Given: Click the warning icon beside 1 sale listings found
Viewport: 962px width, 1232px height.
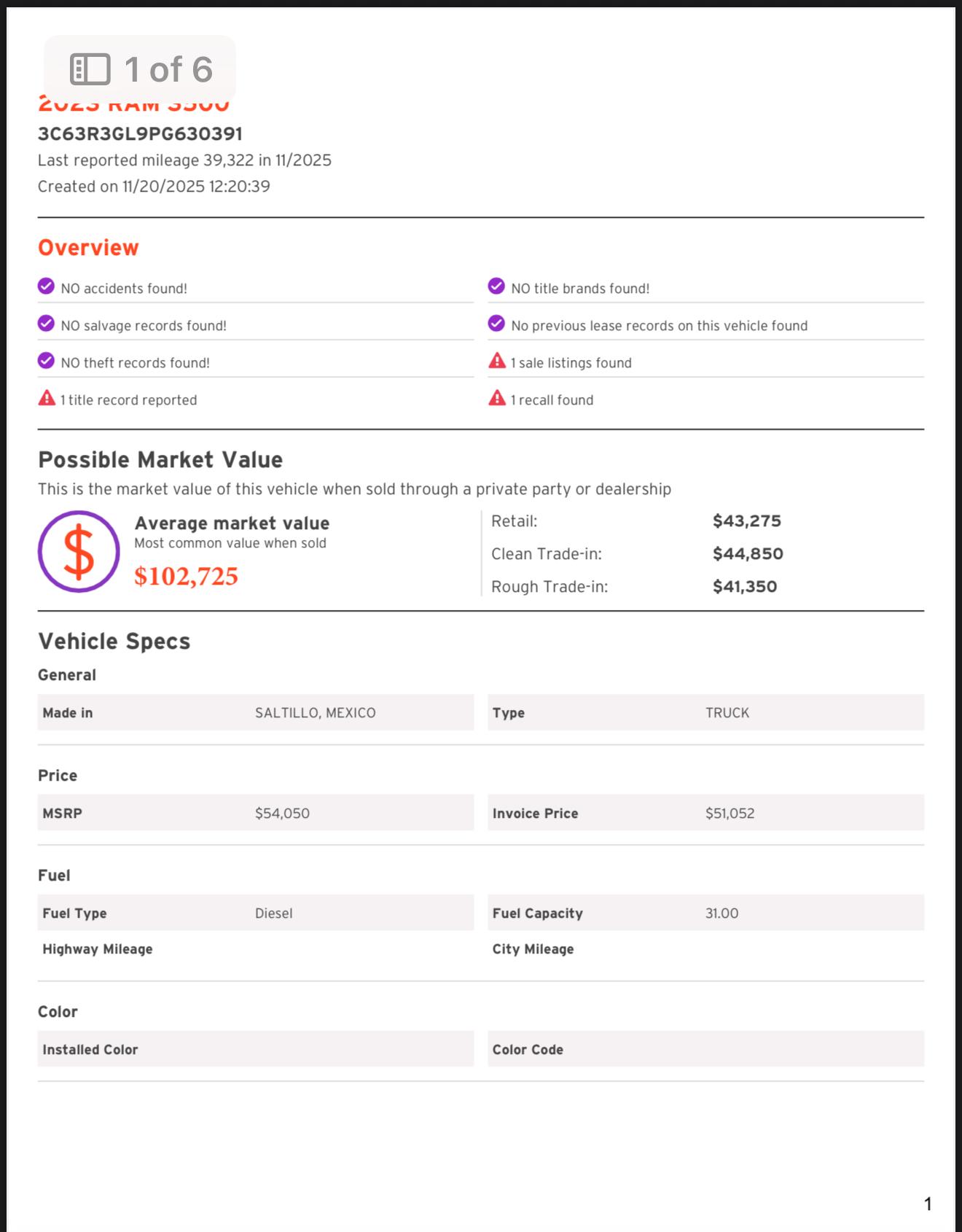Looking at the screenshot, I should tap(497, 361).
